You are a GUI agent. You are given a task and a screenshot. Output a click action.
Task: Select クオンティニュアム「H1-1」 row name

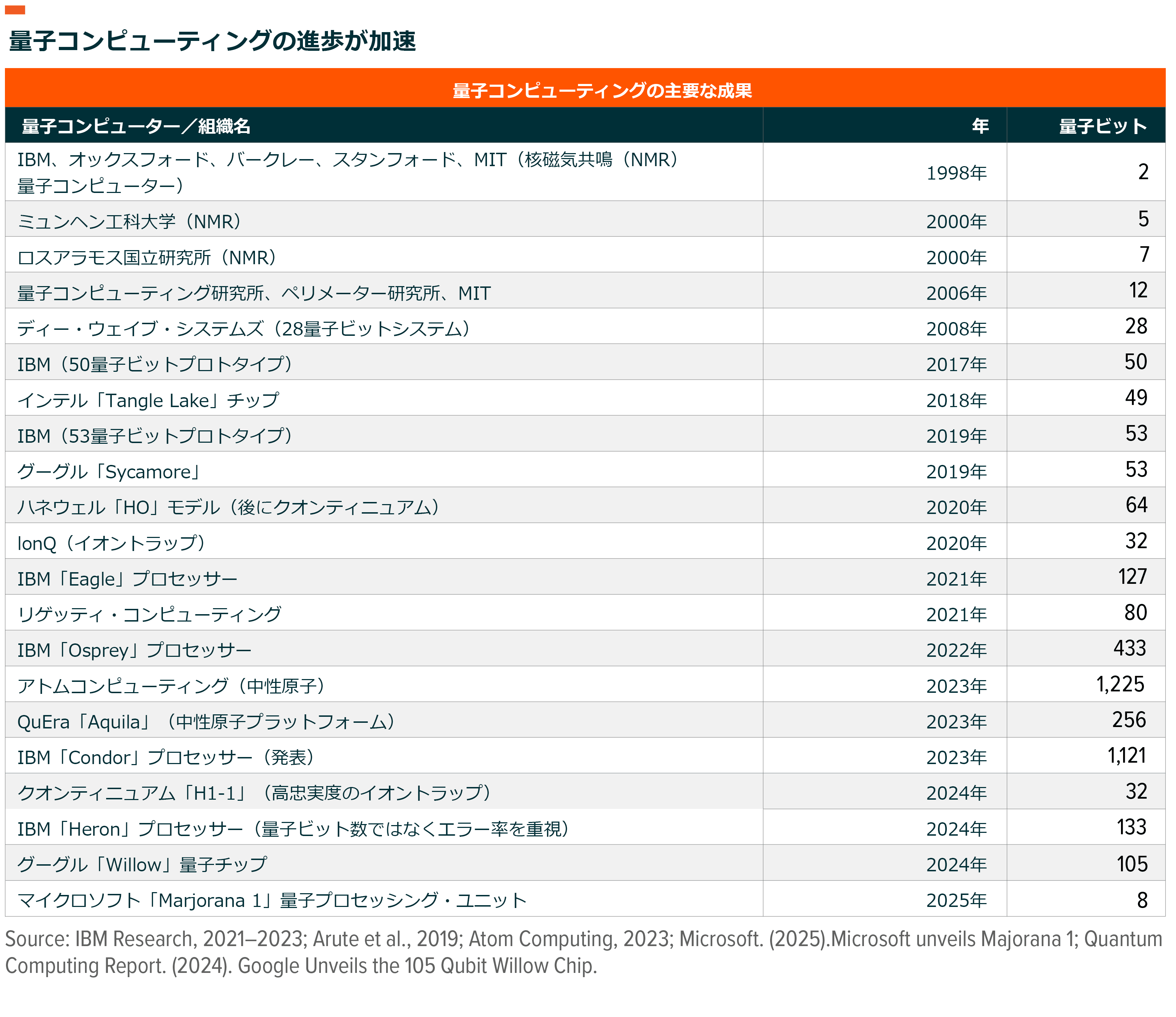pos(254,793)
